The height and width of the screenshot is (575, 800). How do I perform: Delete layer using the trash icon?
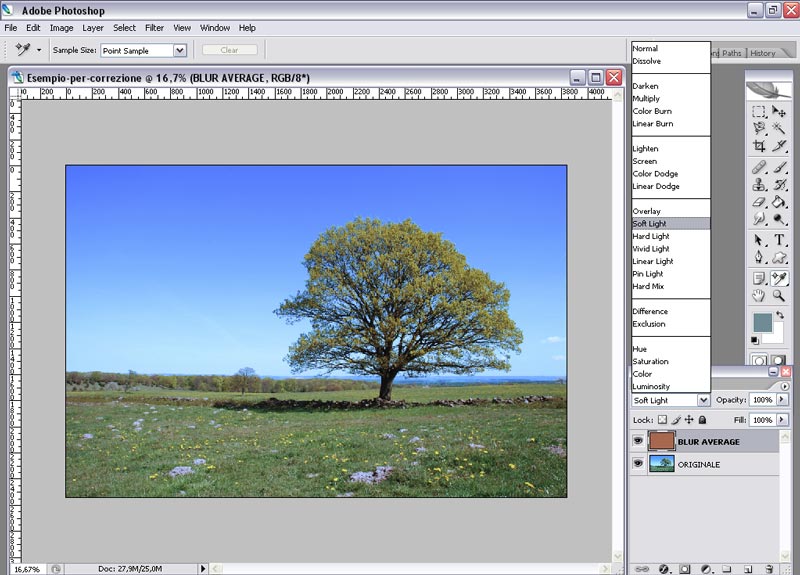click(768, 568)
